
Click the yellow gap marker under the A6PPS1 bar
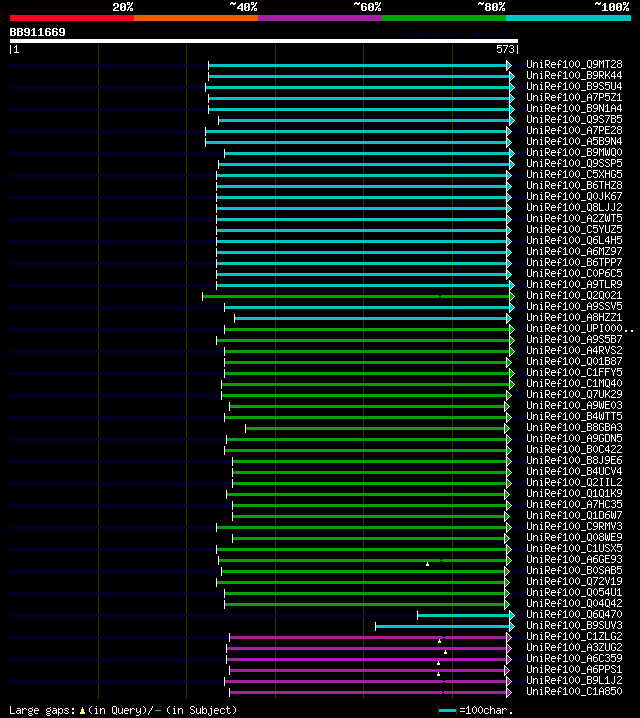(x=439, y=674)
